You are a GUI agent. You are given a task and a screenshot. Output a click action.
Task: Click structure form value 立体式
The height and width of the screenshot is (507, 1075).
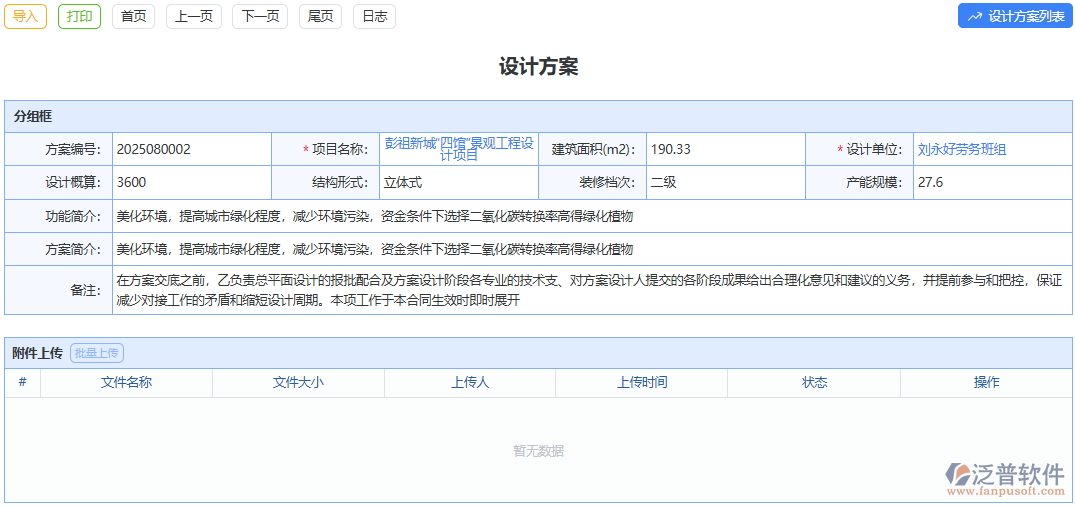[x=402, y=182]
